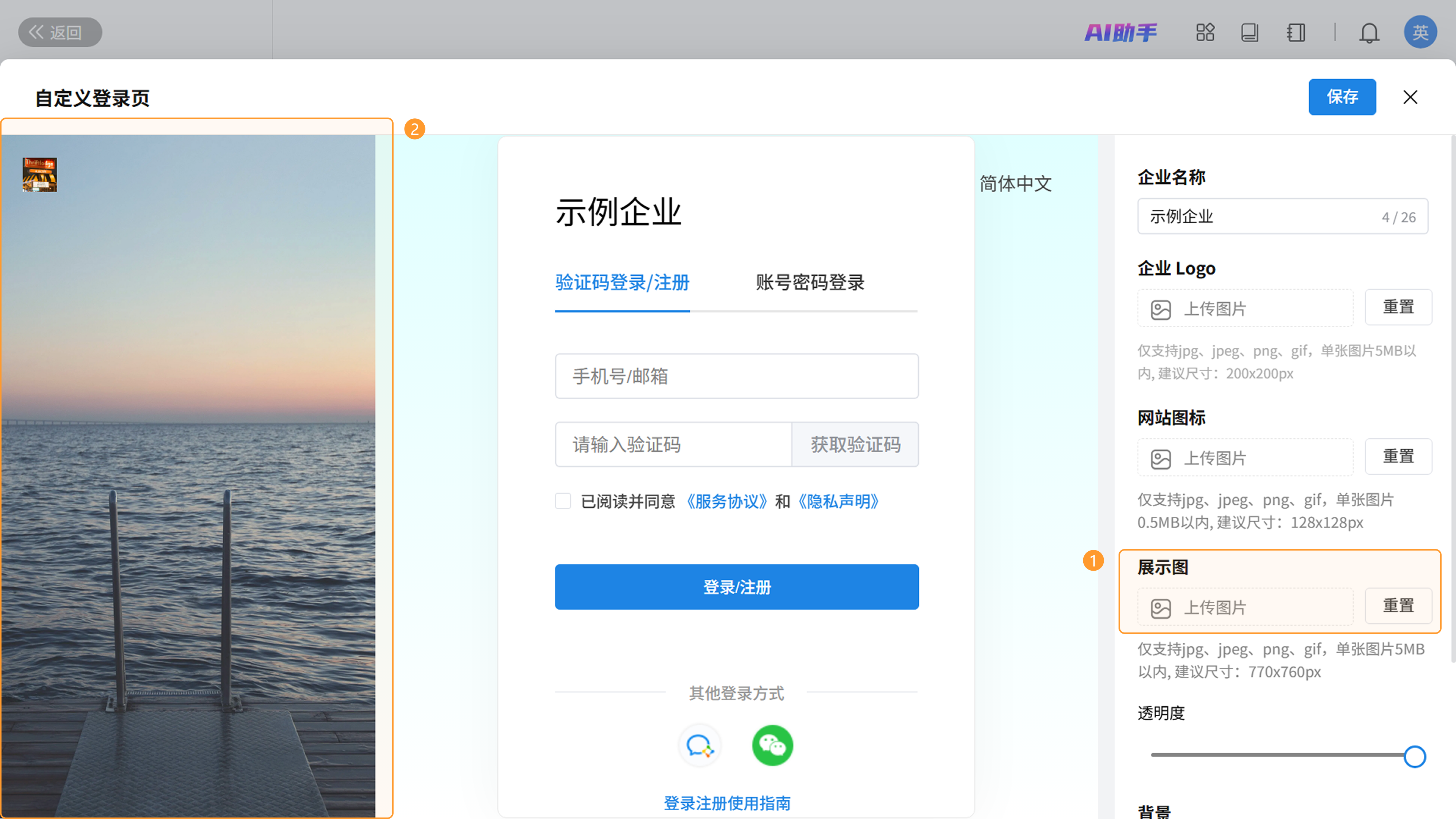The height and width of the screenshot is (819, 1456).
Task: Click 上传图片 under 展示图
Action: [x=1245, y=607]
